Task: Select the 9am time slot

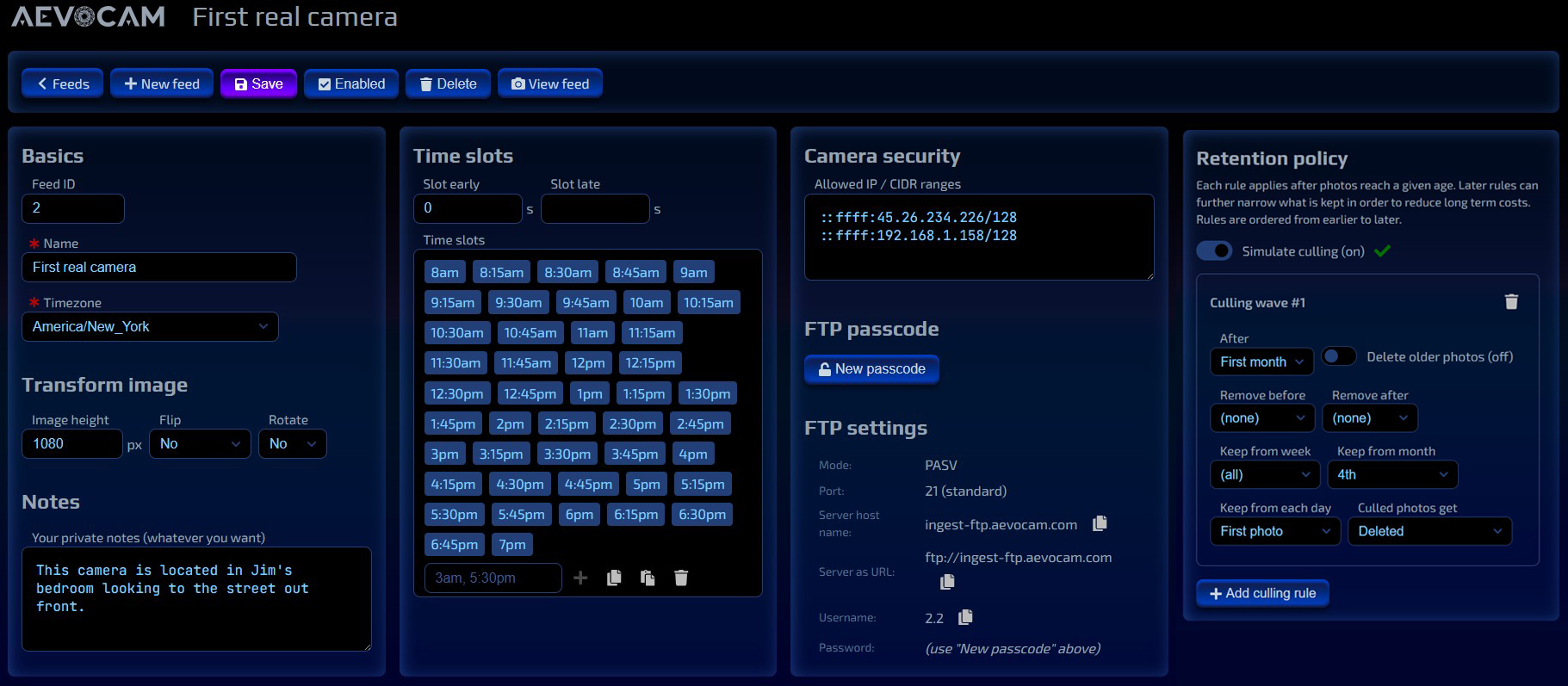Action: coord(693,272)
